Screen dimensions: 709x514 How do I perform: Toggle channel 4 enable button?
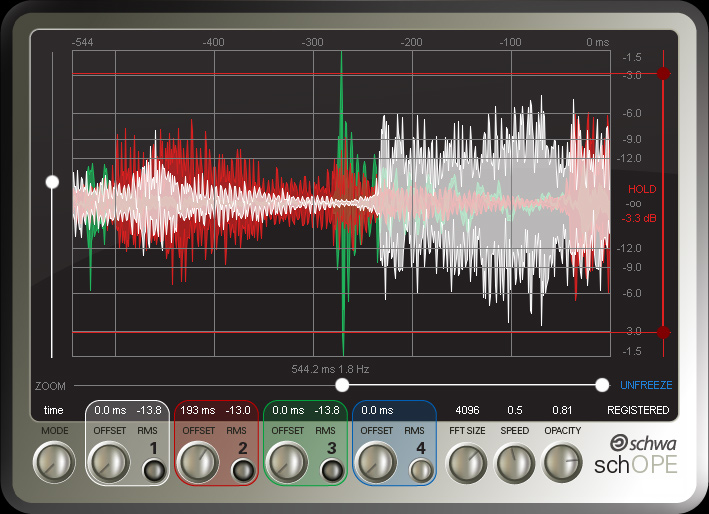421,471
